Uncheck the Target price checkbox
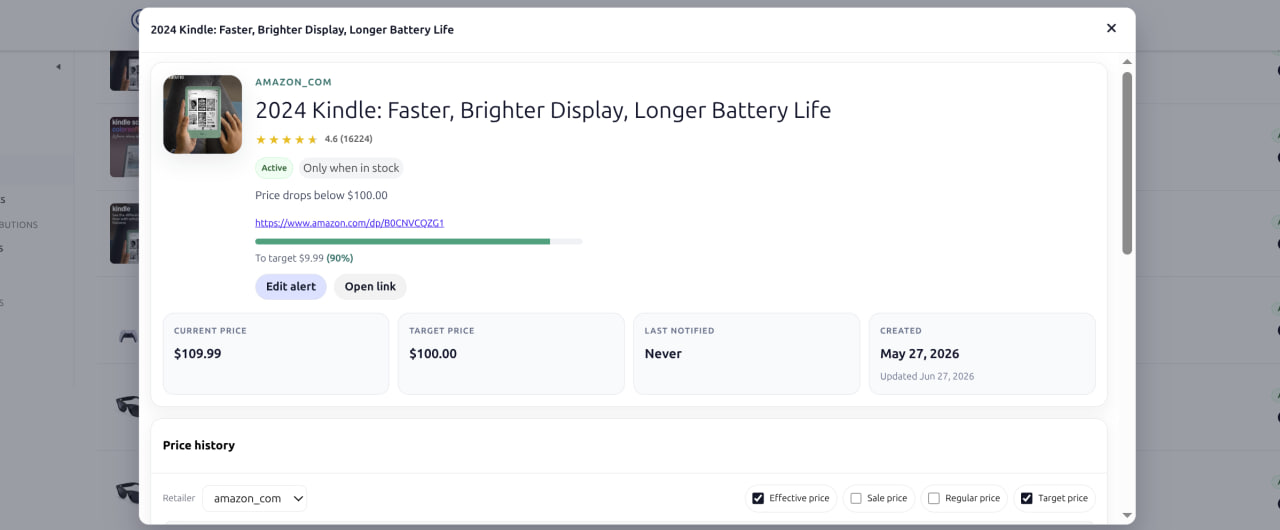Image resolution: width=1280 pixels, height=530 pixels. [1026, 498]
